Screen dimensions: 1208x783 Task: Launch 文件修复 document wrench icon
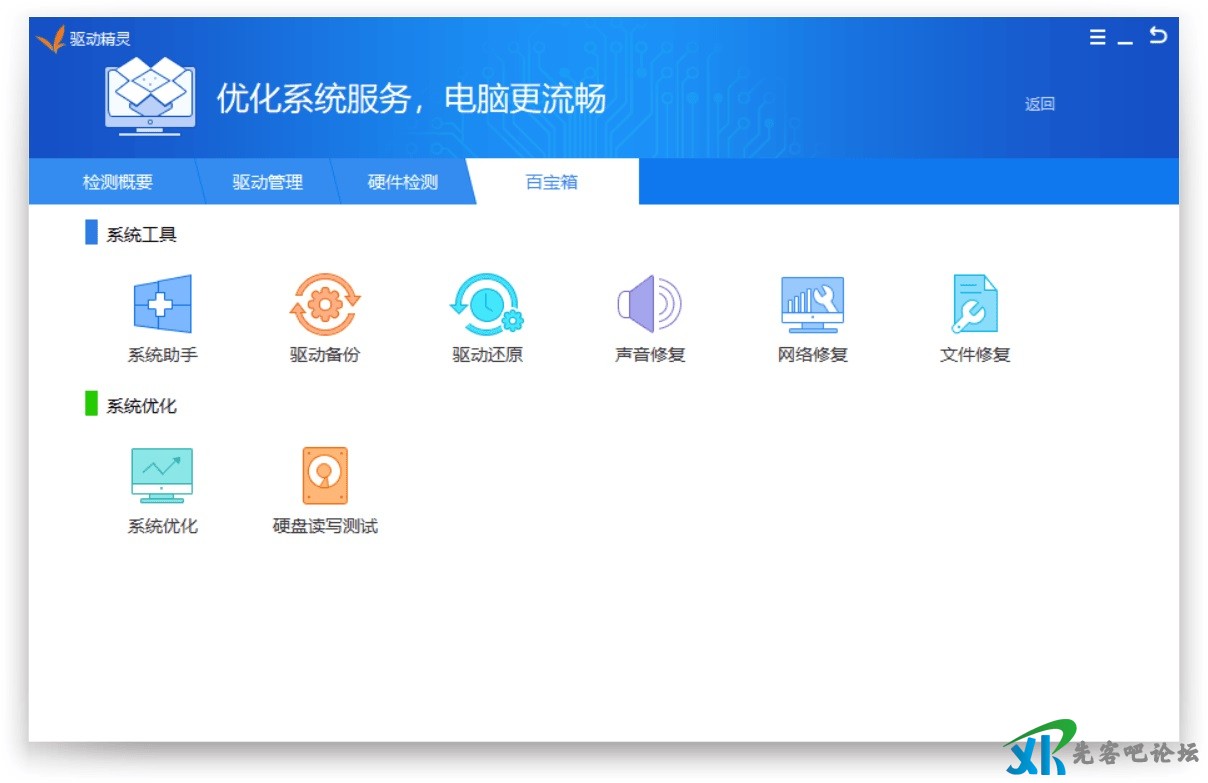tap(974, 305)
